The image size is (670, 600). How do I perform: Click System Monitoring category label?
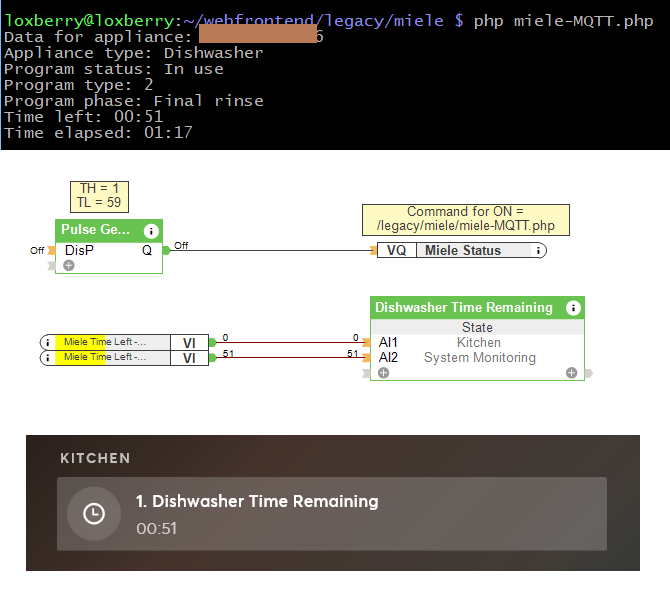[479, 357]
